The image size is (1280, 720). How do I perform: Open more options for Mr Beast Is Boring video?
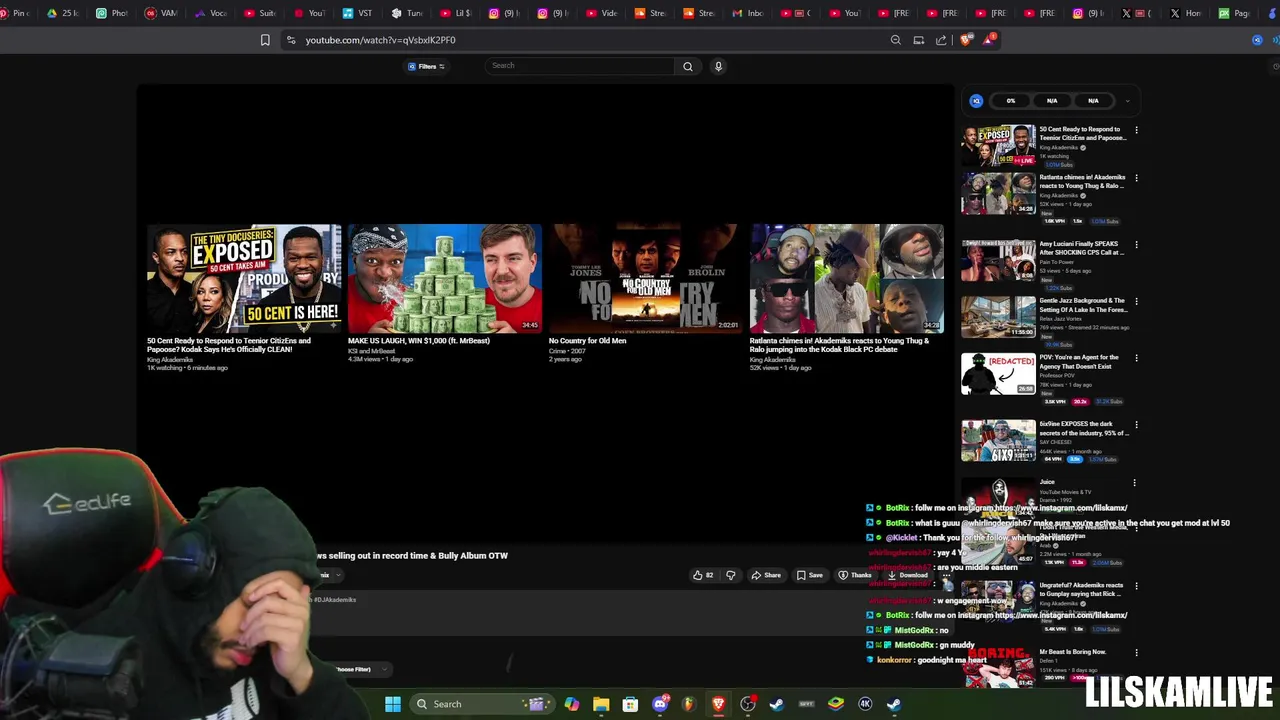(1136, 653)
